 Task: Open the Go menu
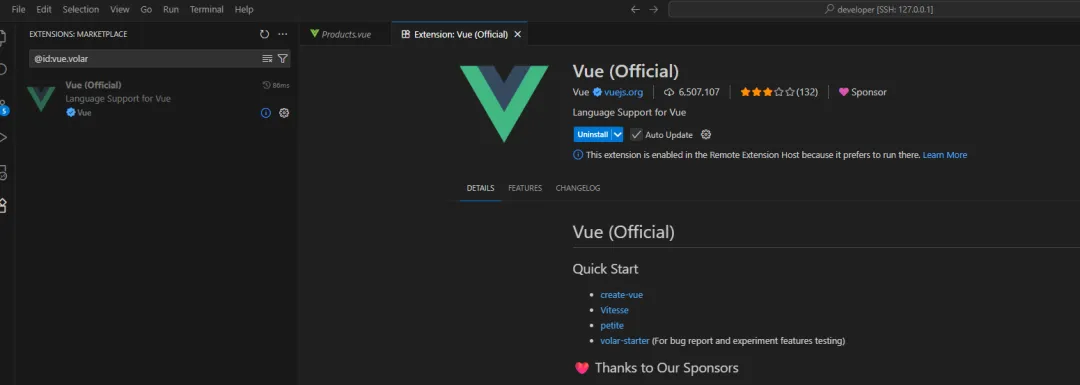pos(146,10)
